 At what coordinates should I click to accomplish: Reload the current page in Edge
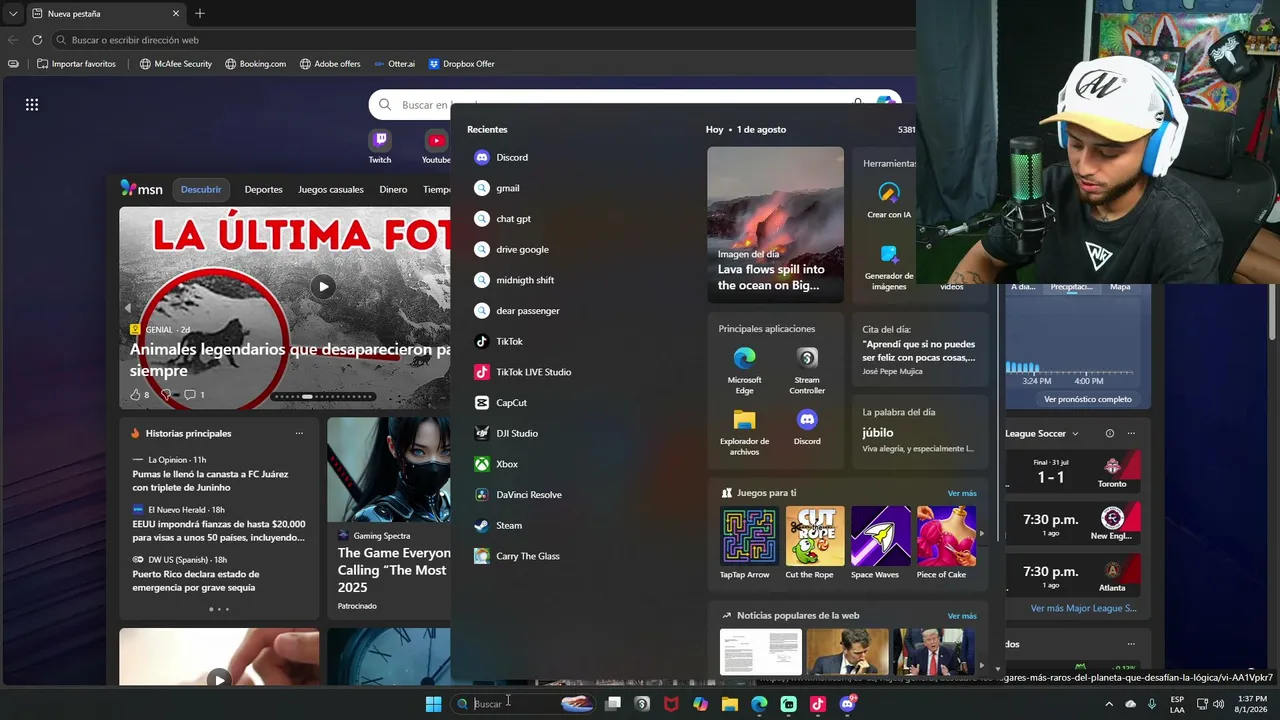pyautogui.click(x=37, y=40)
